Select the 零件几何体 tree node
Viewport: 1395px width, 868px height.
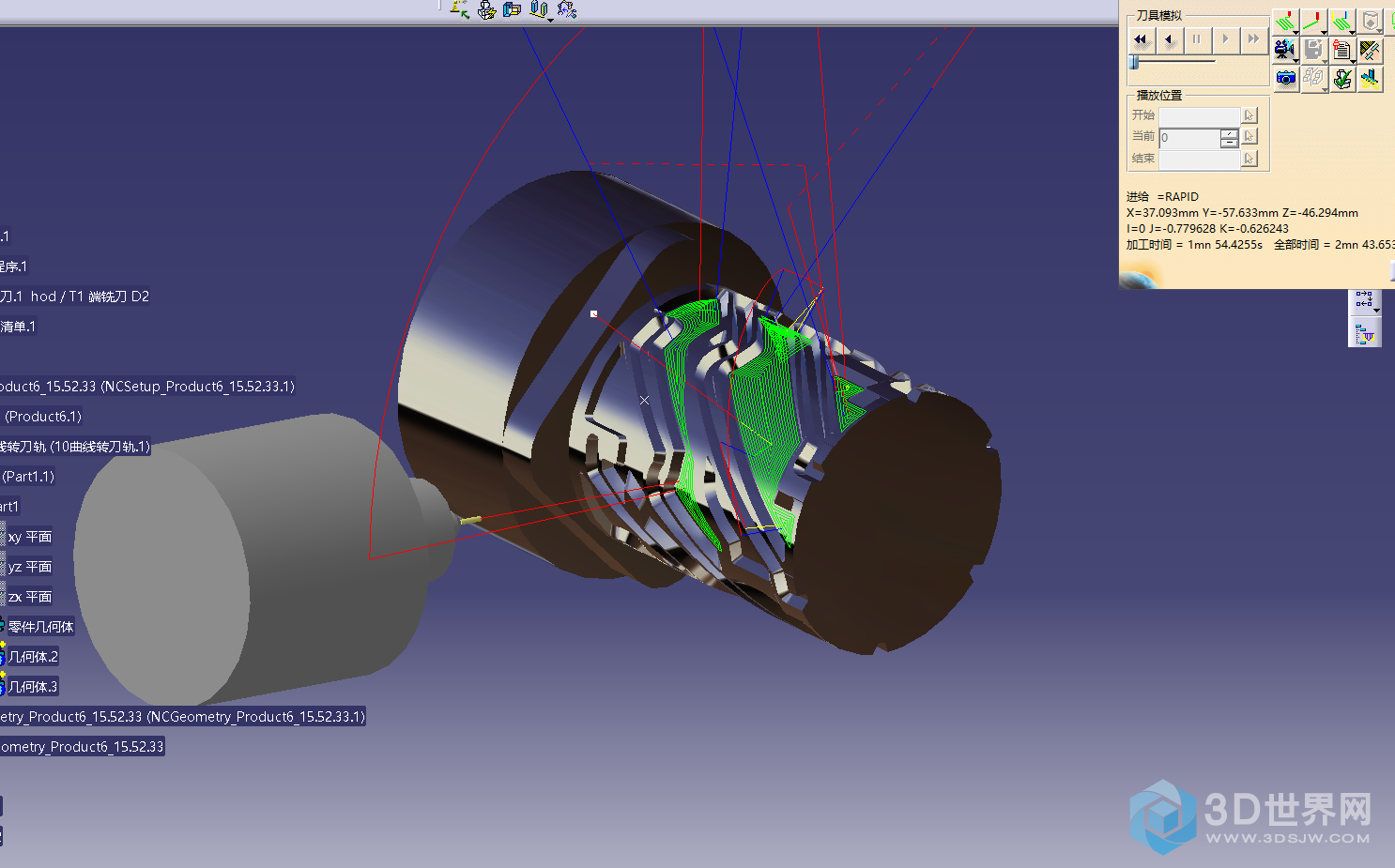[40, 627]
